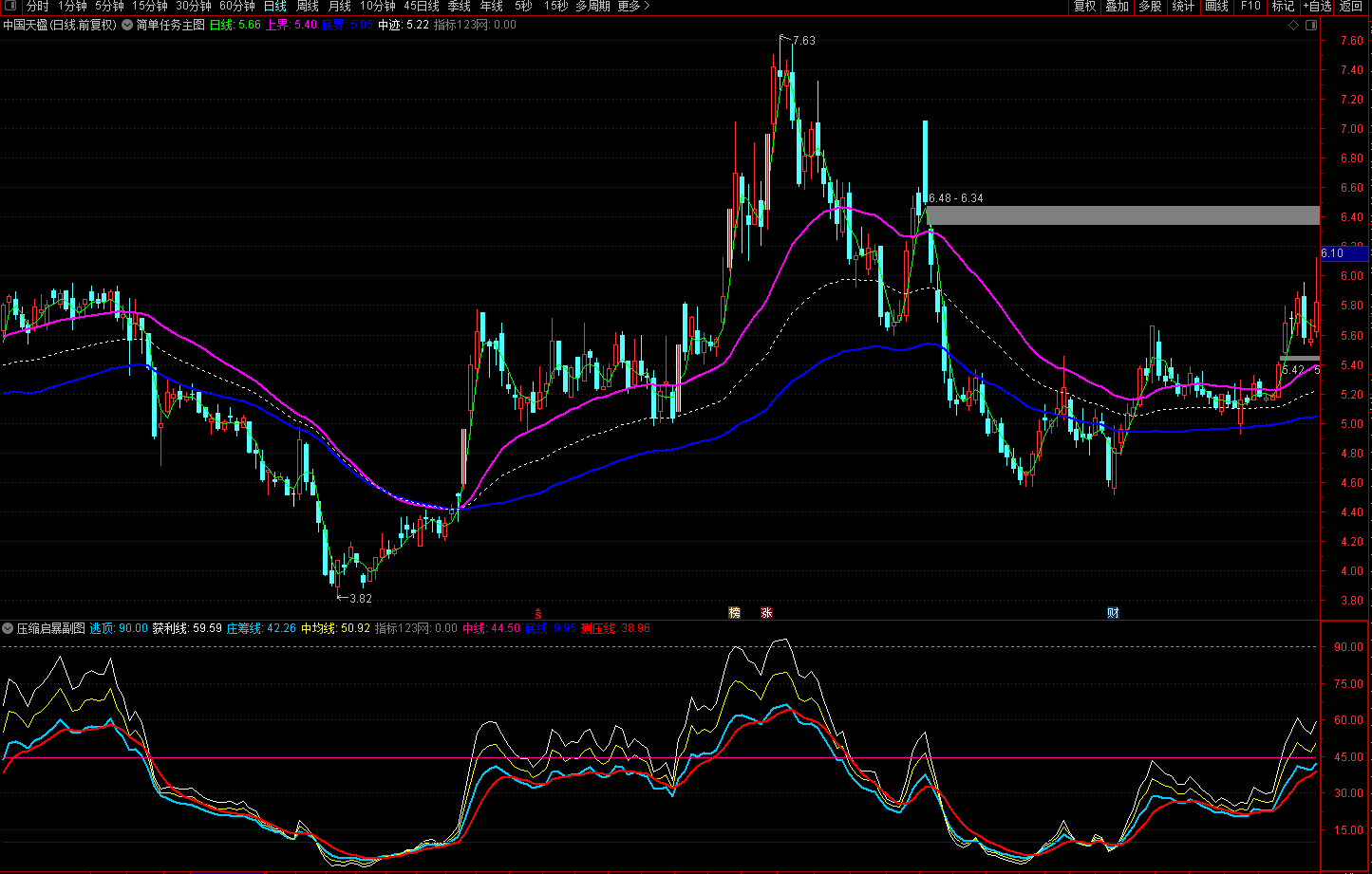Select the 15秒 period

click(555, 6)
